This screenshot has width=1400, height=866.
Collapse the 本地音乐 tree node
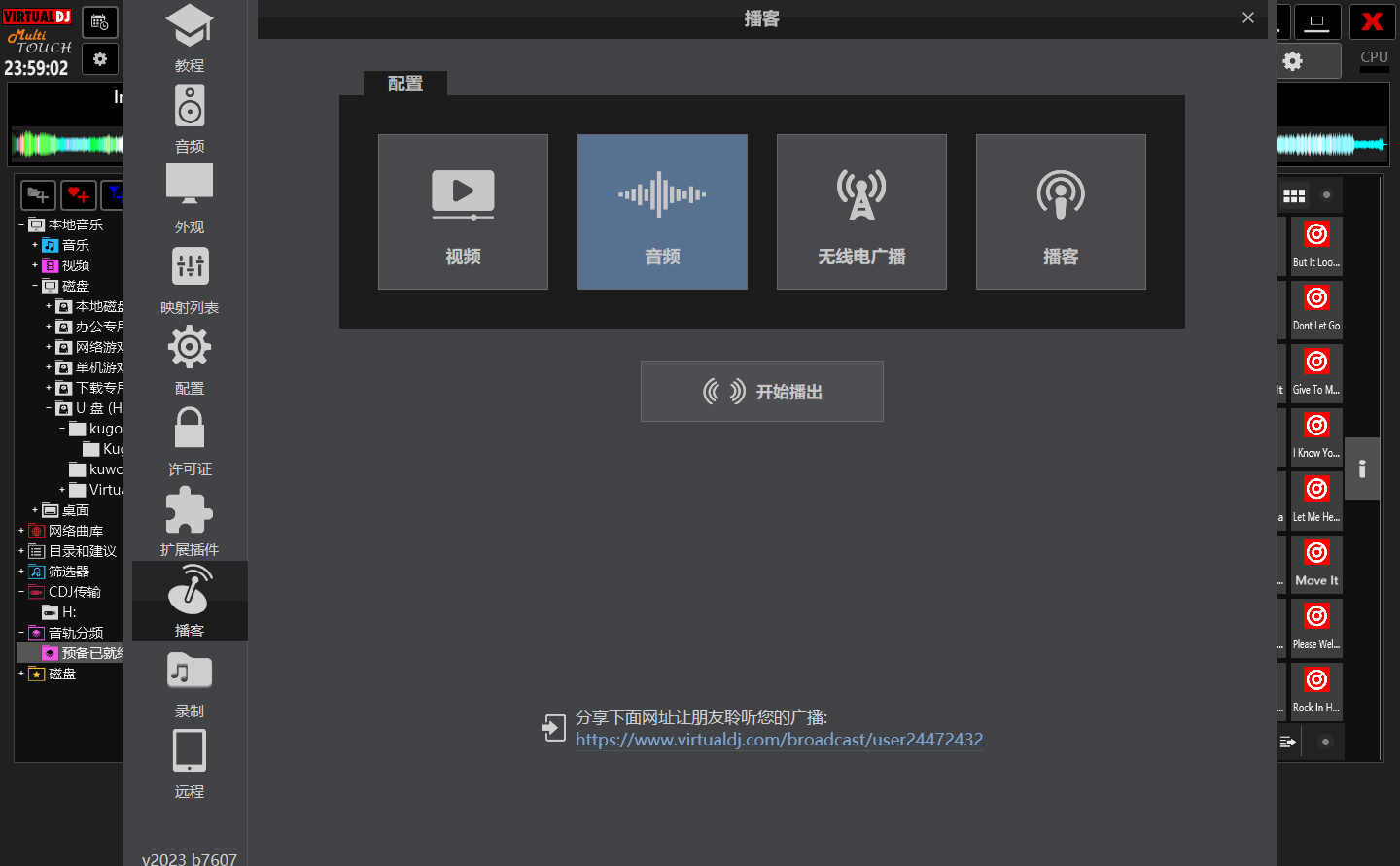(21, 225)
